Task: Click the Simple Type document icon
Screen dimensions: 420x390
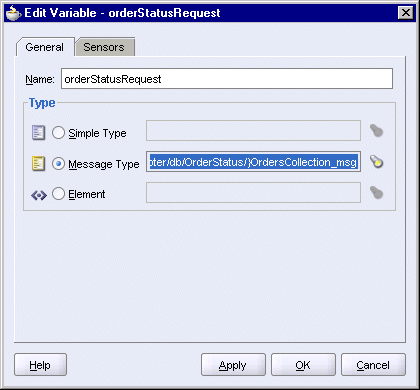Action: (x=38, y=132)
